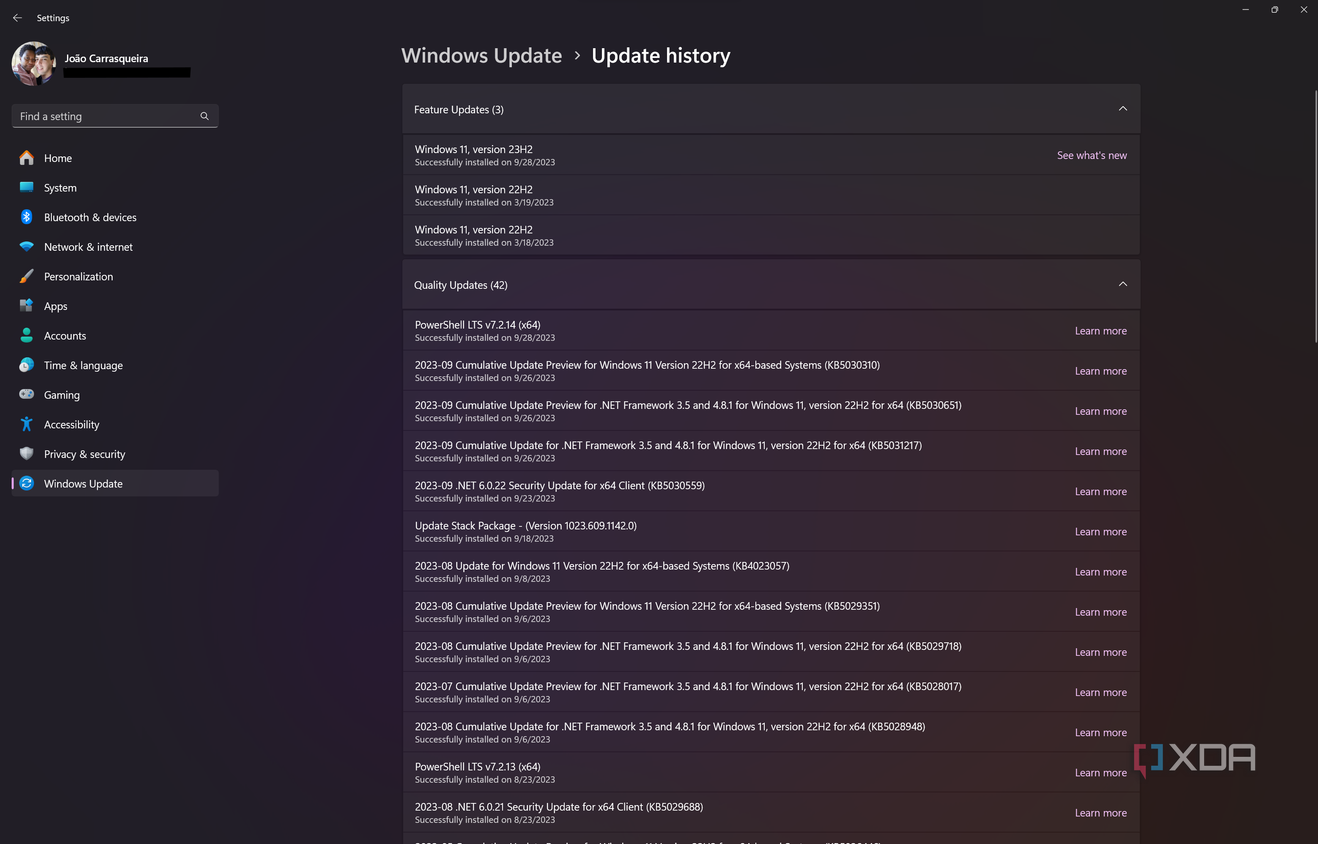Viewport: 1318px width, 844px height.
Task: Learn more about KB5029688 update
Action: point(1100,813)
